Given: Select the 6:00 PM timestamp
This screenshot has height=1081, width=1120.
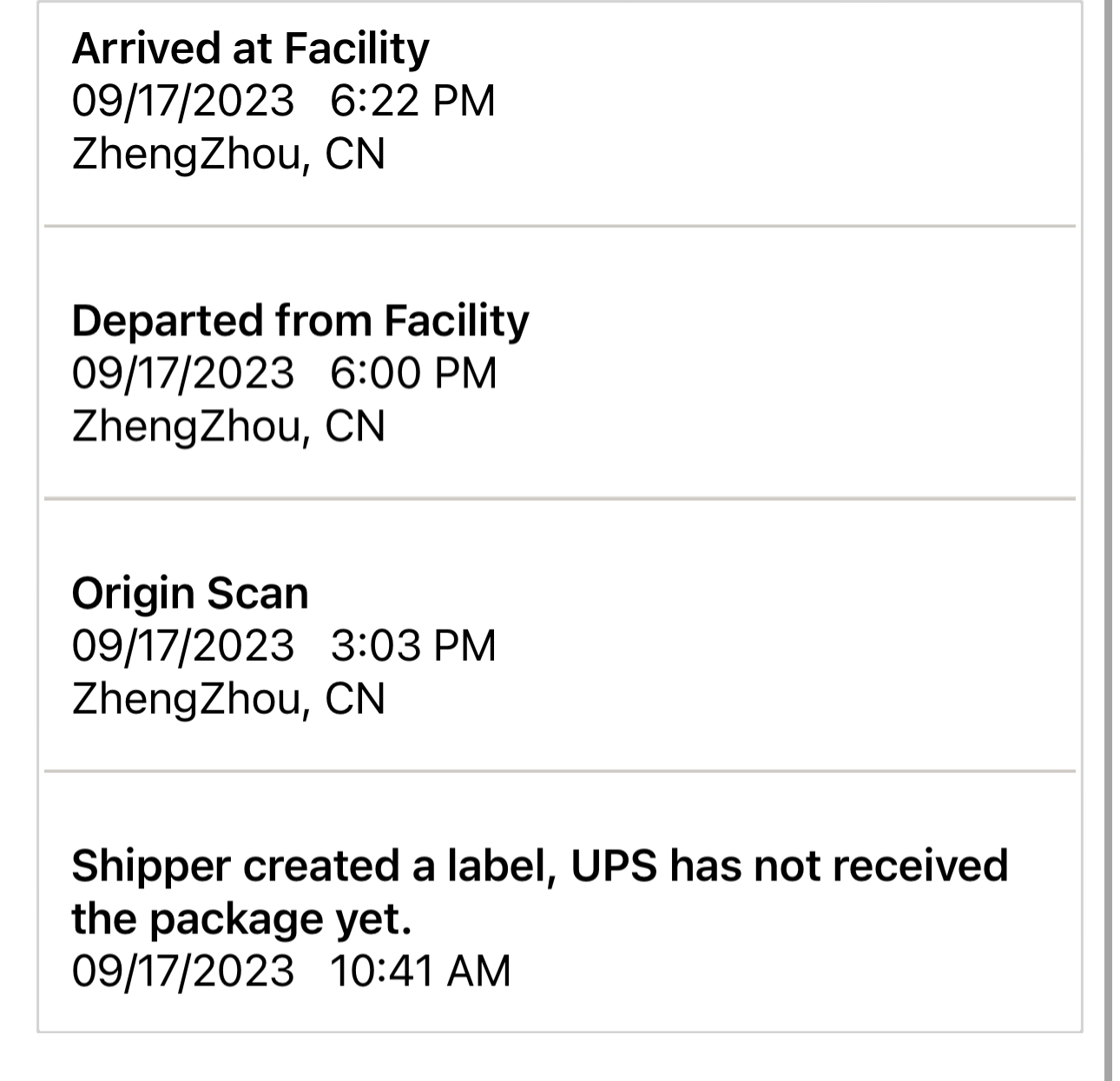Looking at the screenshot, I should pyautogui.click(x=413, y=373).
